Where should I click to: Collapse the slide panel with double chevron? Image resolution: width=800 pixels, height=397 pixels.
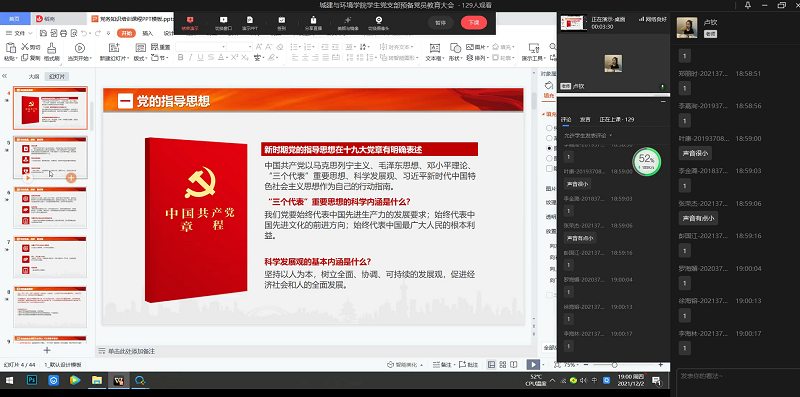[5, 76]
